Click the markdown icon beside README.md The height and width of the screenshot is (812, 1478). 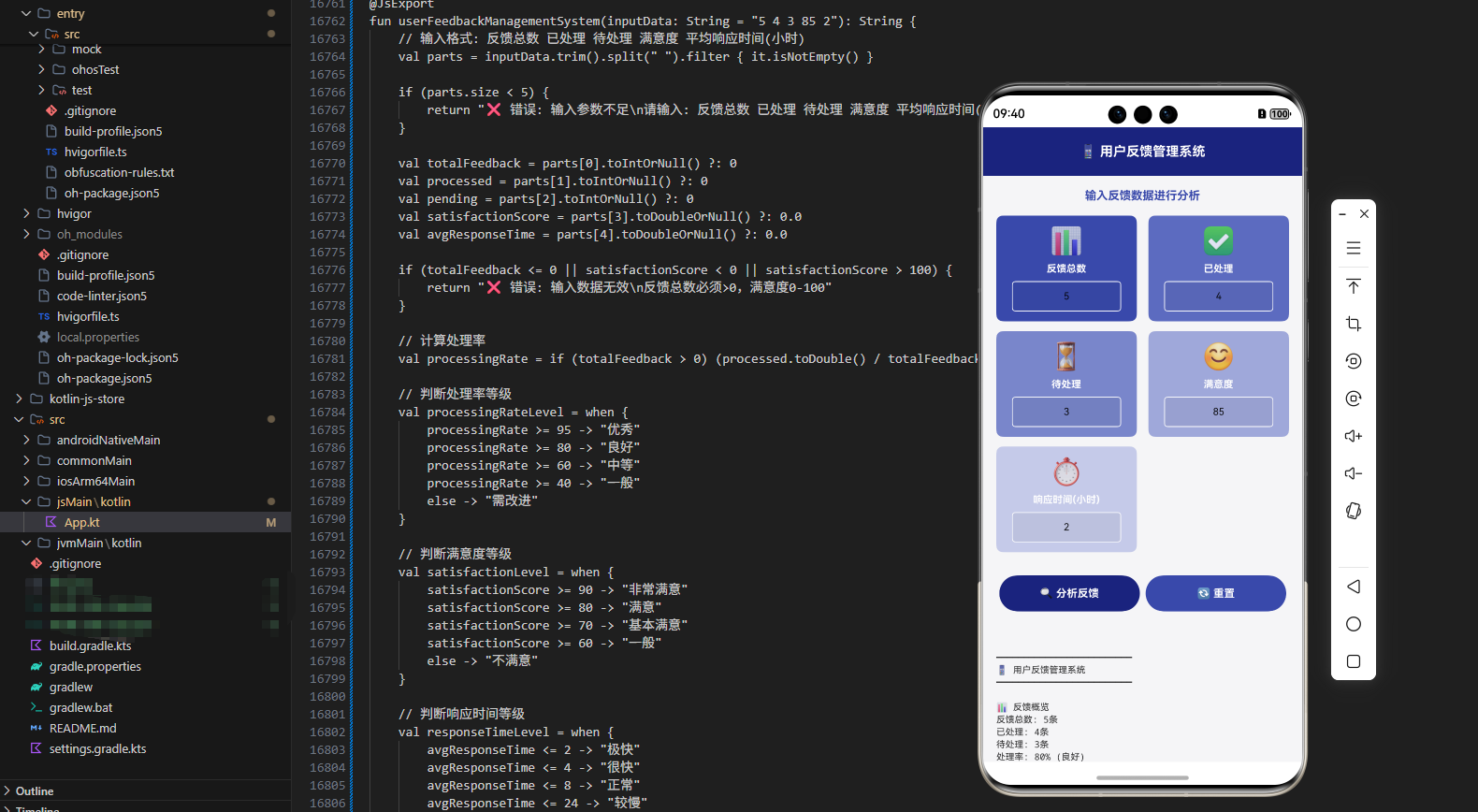(36, 728)
